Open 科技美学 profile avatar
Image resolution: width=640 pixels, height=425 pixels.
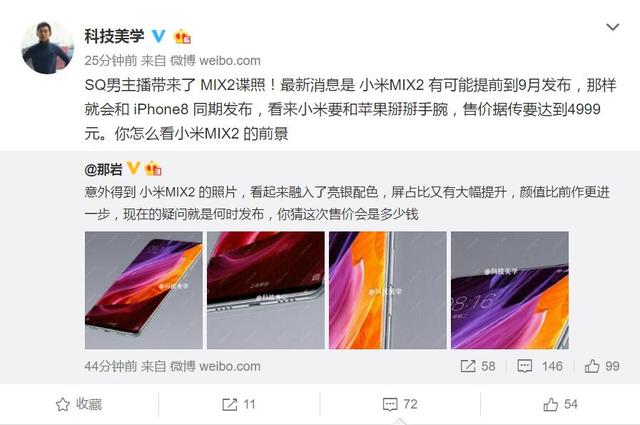47,48
